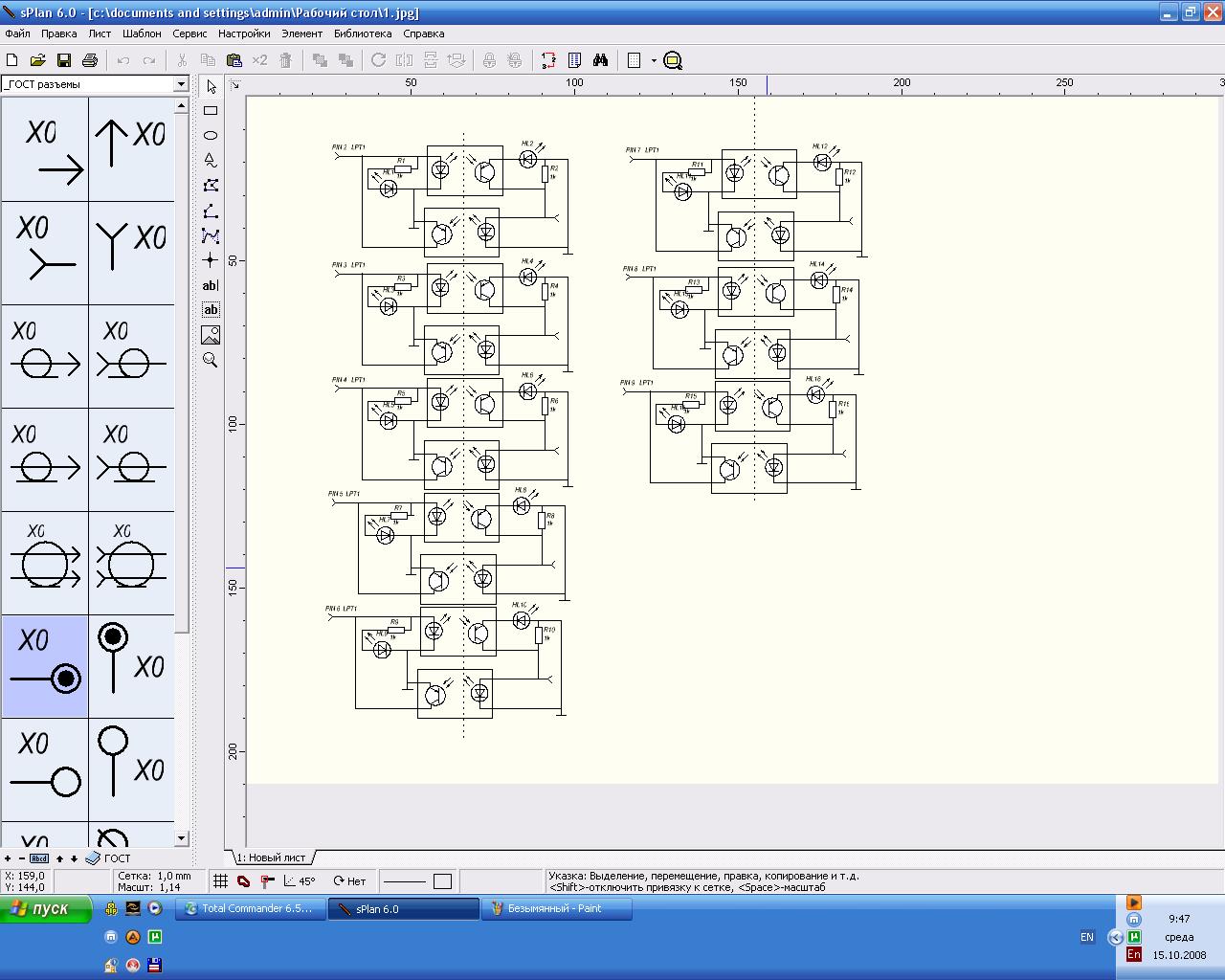Choose the junction node tool
This screenshot has height=980, width=1225.
pyautogui.click(x=211, y=260)
